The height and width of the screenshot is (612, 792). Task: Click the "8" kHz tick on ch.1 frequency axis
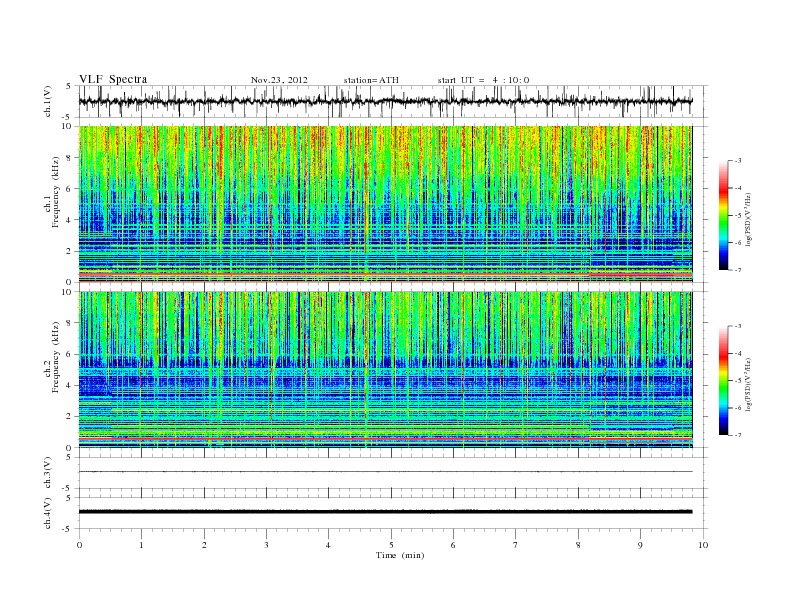(70, 158)
